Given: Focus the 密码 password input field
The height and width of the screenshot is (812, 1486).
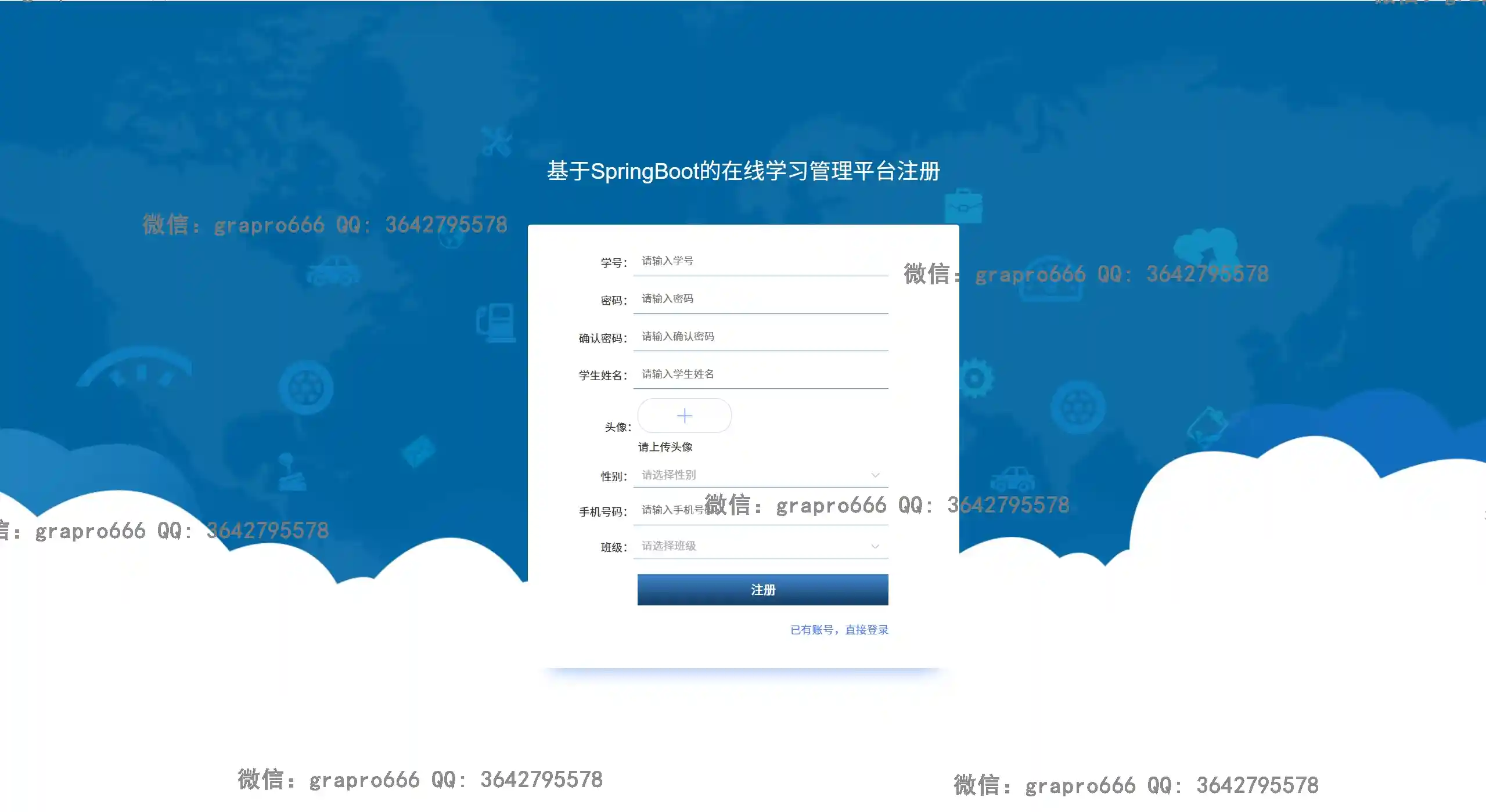Looking at the screenshot, I should point(761,299).
